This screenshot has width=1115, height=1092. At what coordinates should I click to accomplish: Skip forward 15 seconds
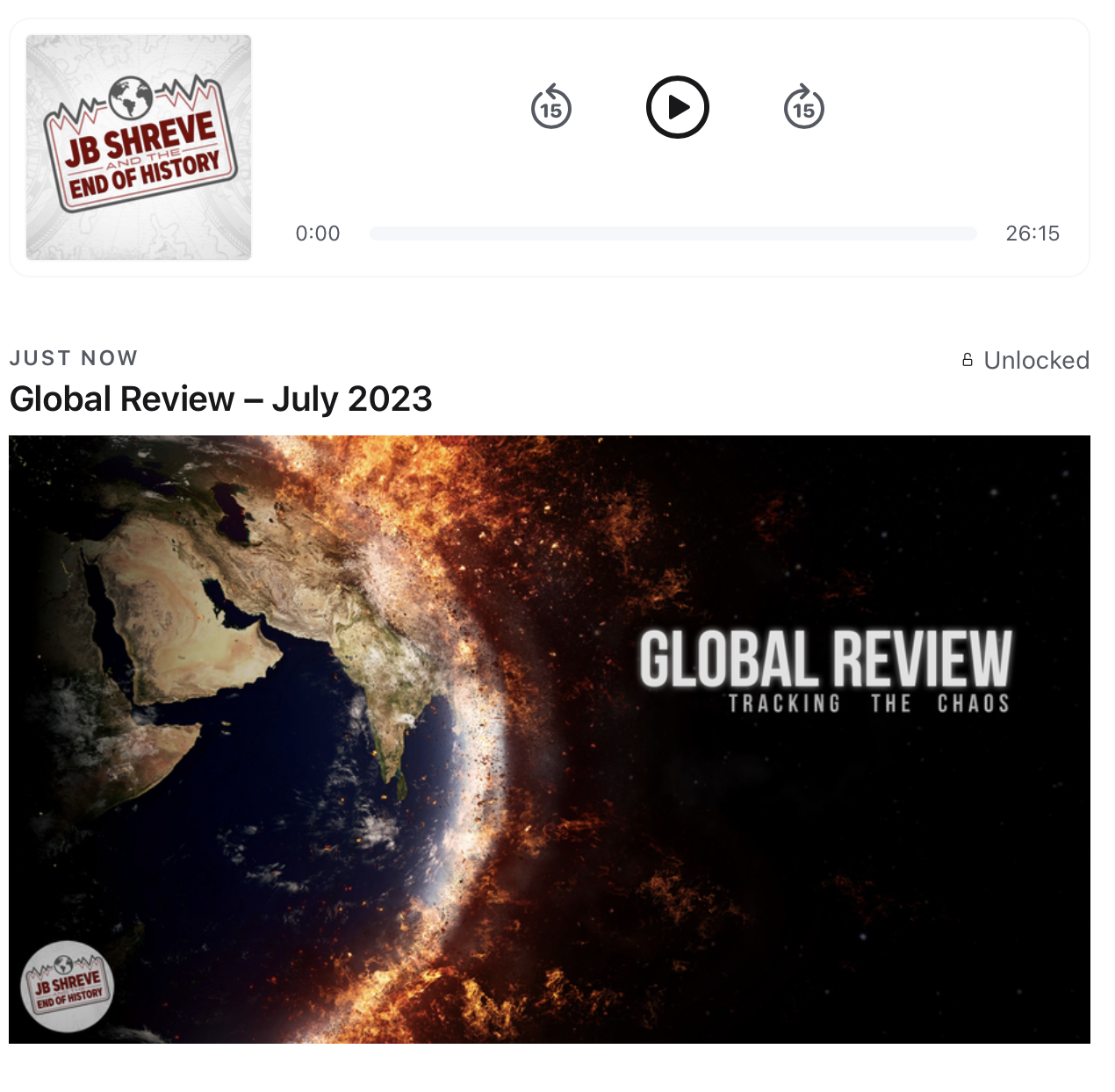[x=803, y=107]
